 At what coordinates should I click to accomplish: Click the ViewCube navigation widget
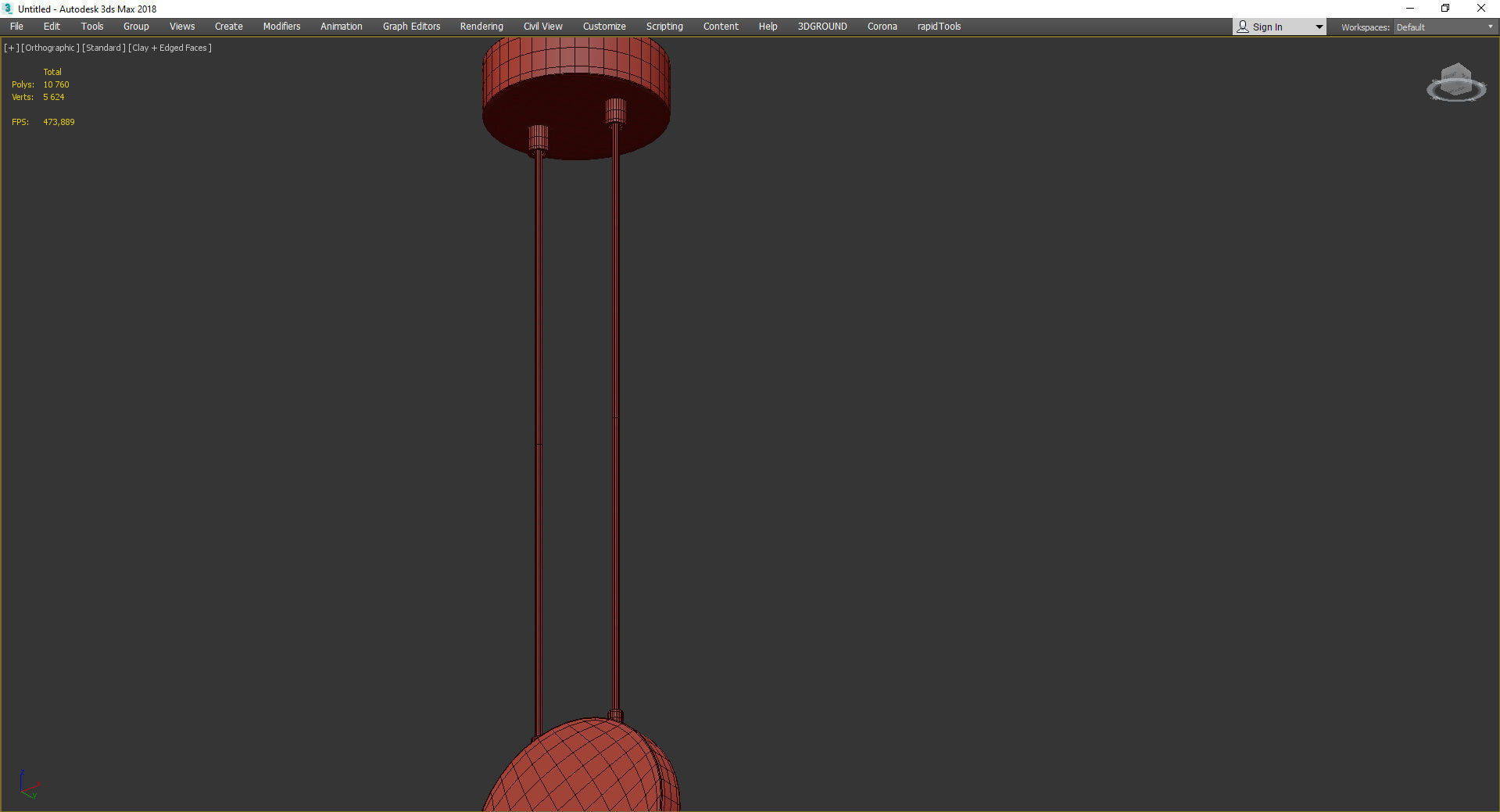[x=1456, y=83]
